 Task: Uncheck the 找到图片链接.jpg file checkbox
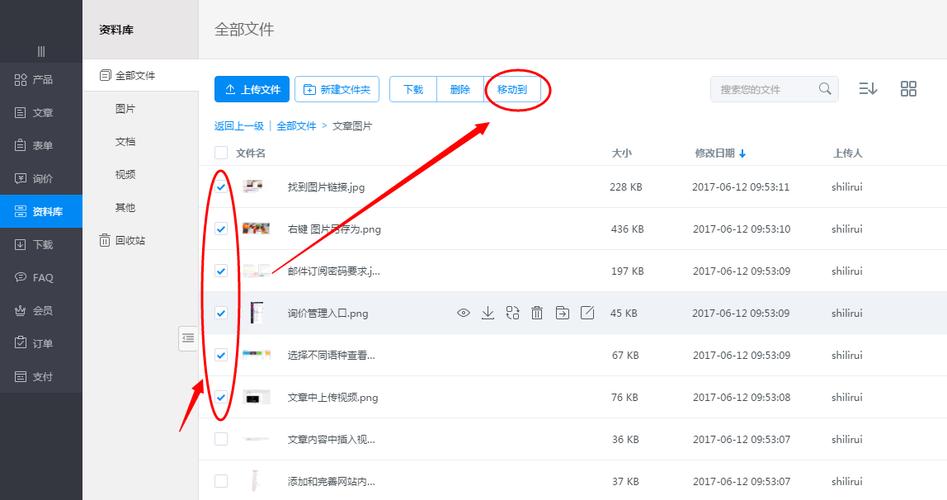[x=221, y=187]
